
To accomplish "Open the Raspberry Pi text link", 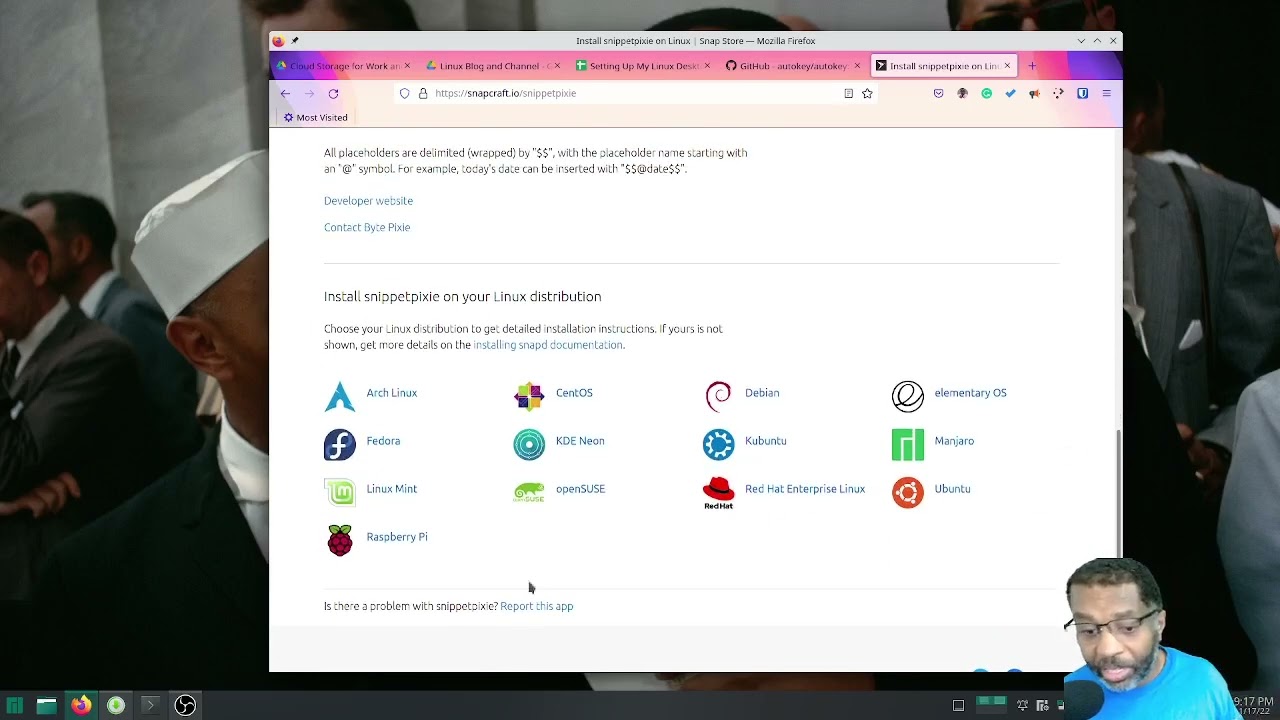I will coord(397,537).
